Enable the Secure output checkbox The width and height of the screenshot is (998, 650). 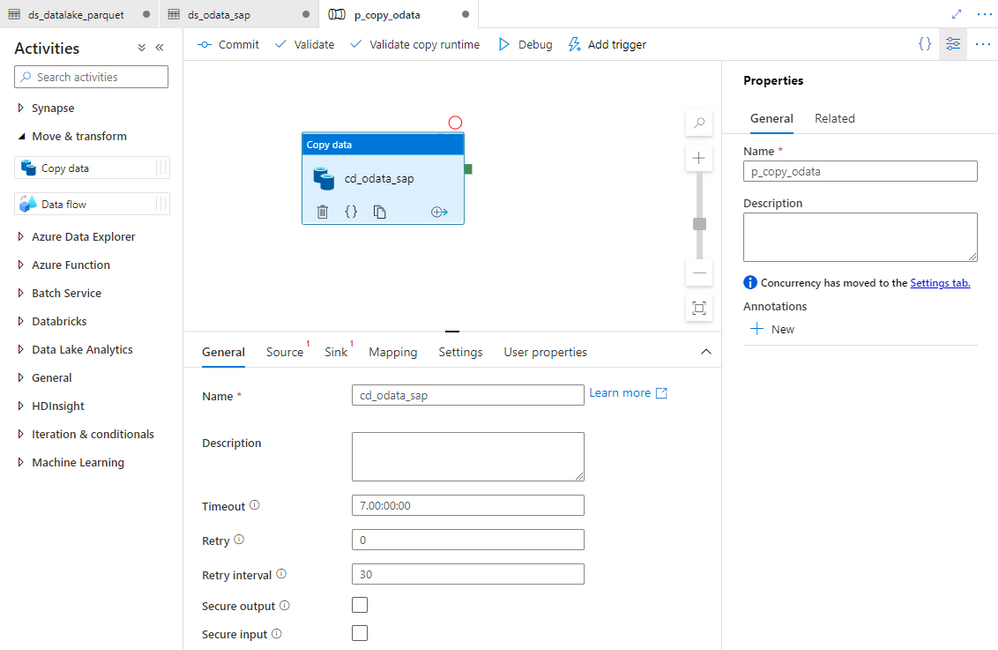click(x=360, y=605)
